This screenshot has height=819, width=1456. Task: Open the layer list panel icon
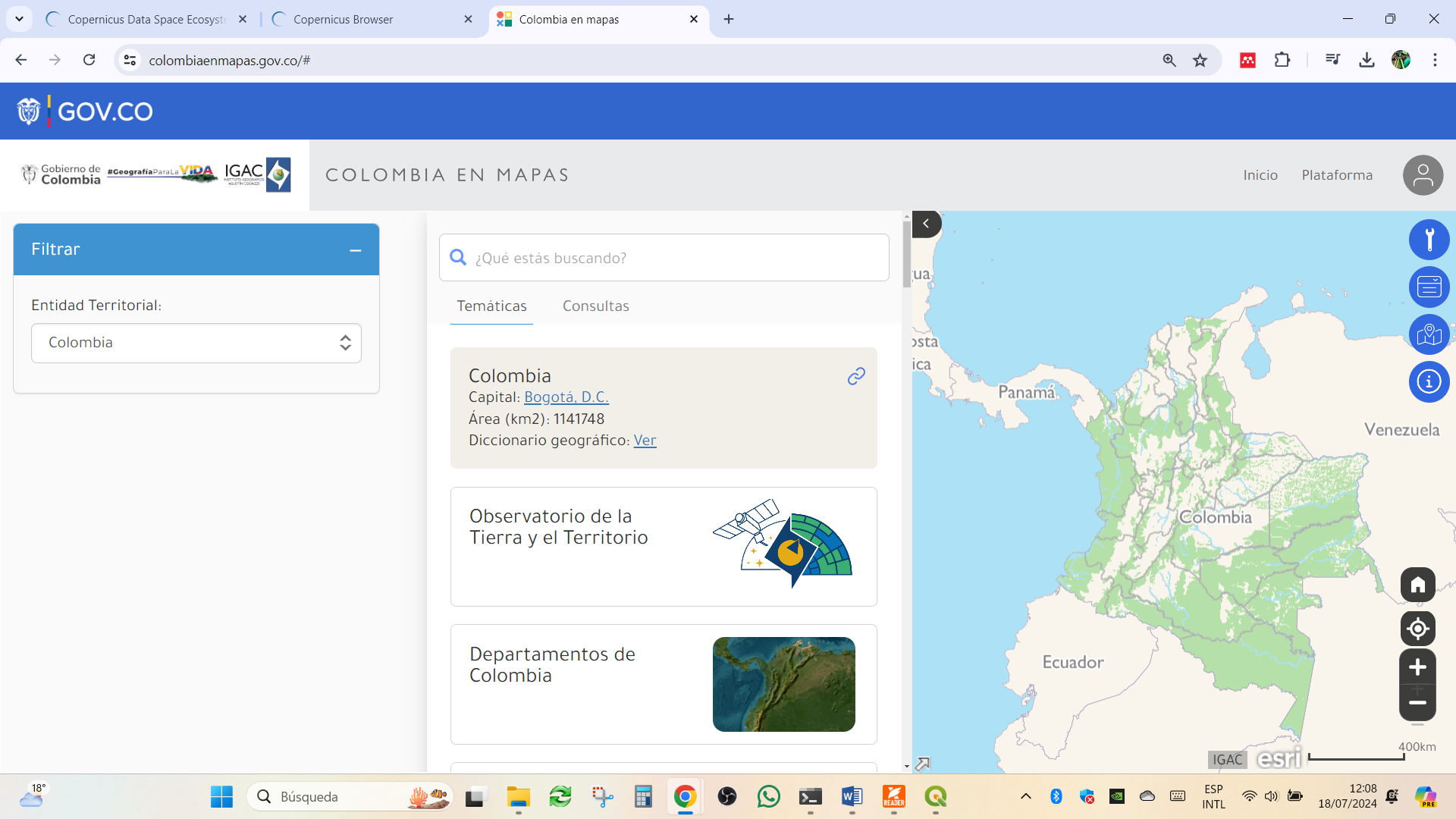(x=1429, y=287)
